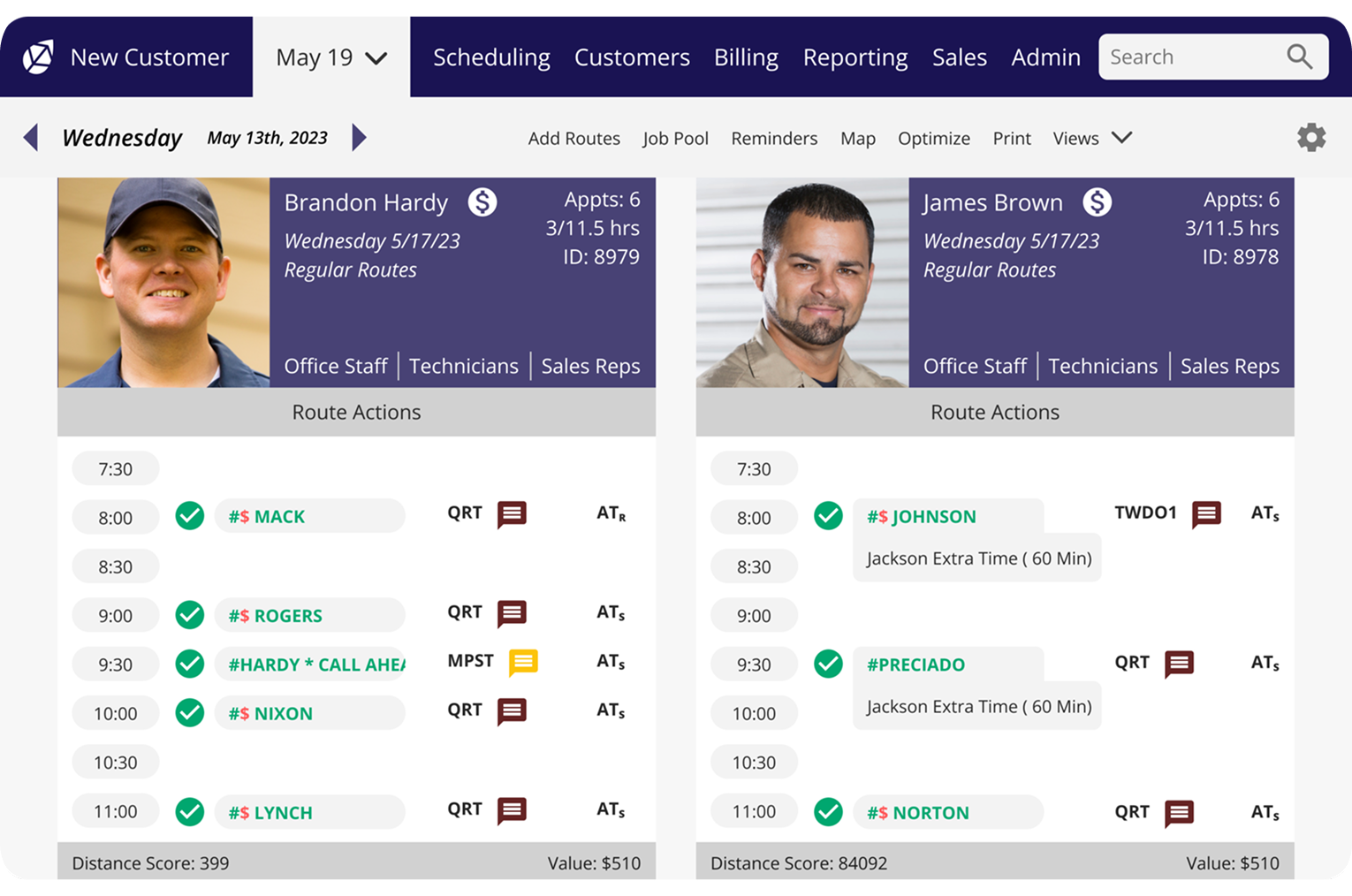Click James Brown's photo
Viewport: 1352px width, 896px height.
pos(802,283)
